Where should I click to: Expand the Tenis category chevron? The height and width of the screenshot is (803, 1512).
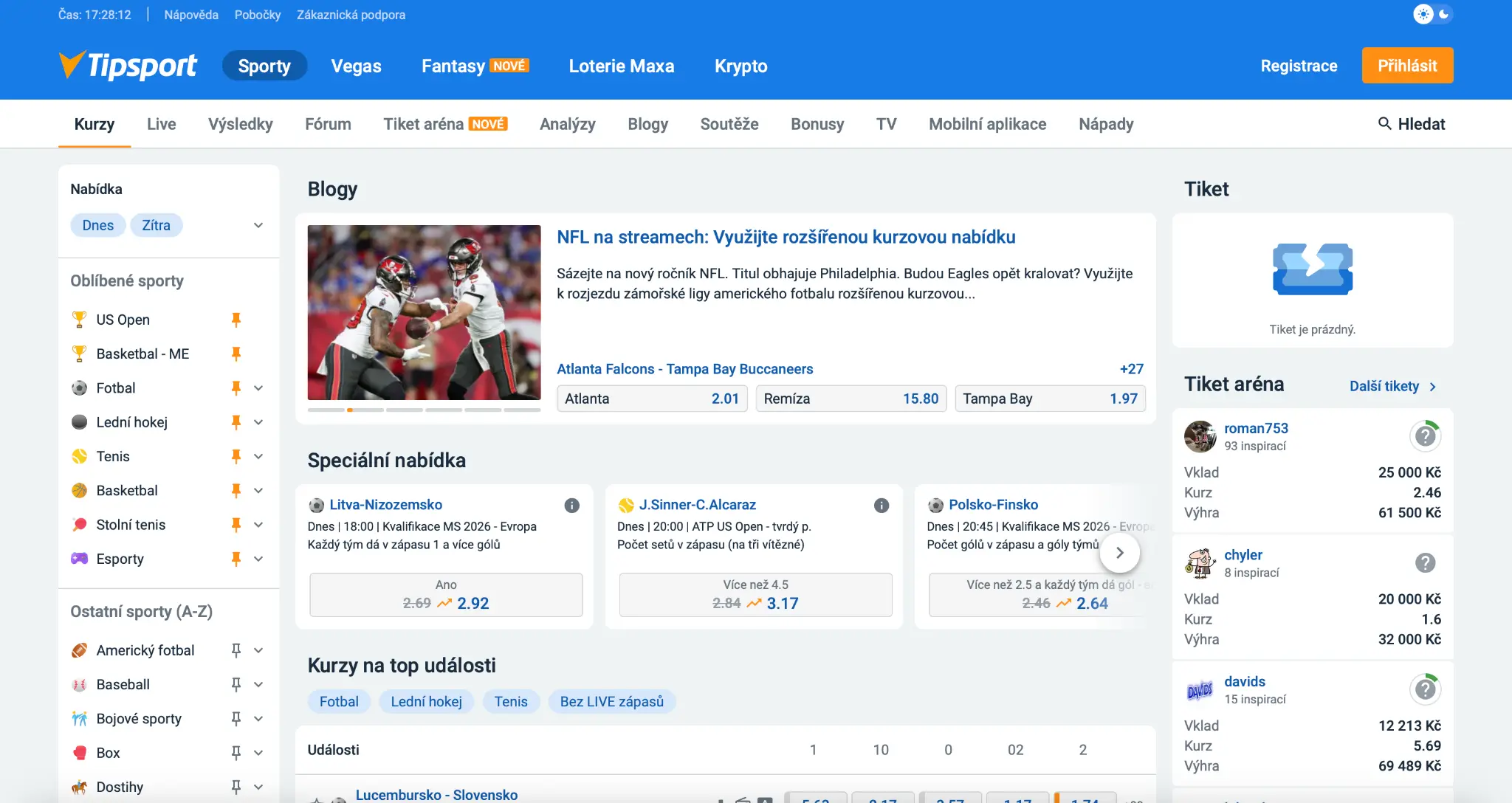258,456
